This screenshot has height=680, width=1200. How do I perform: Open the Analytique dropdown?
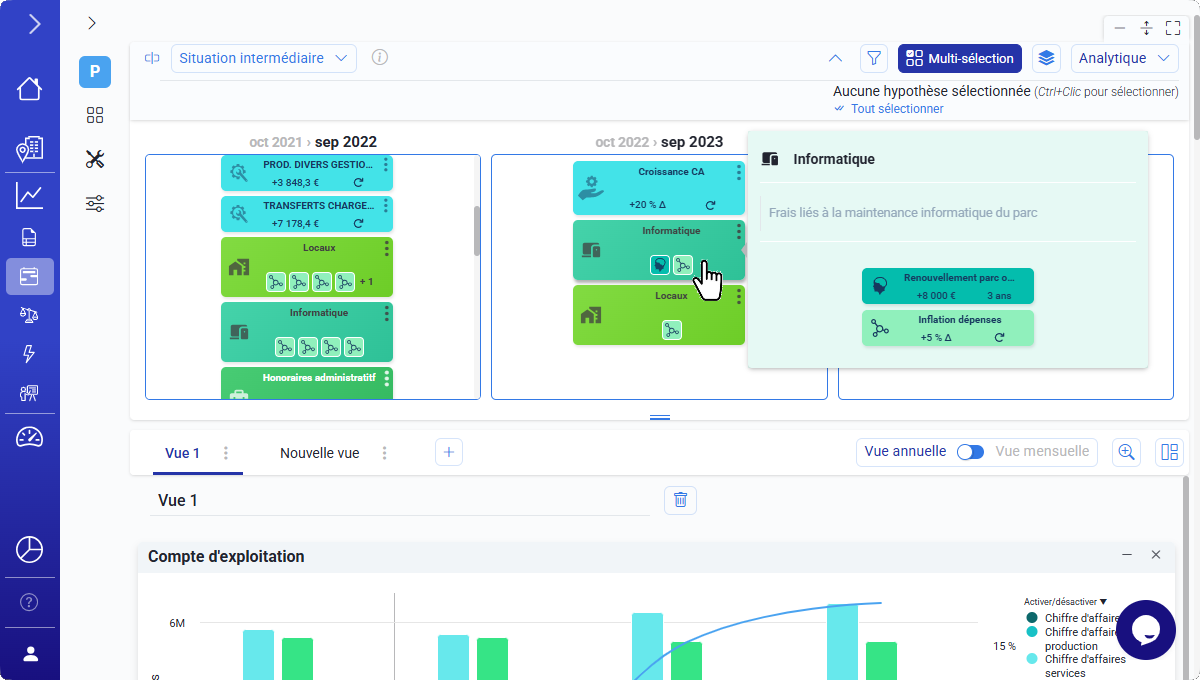pyautogui.click(x=1124, y=58)
